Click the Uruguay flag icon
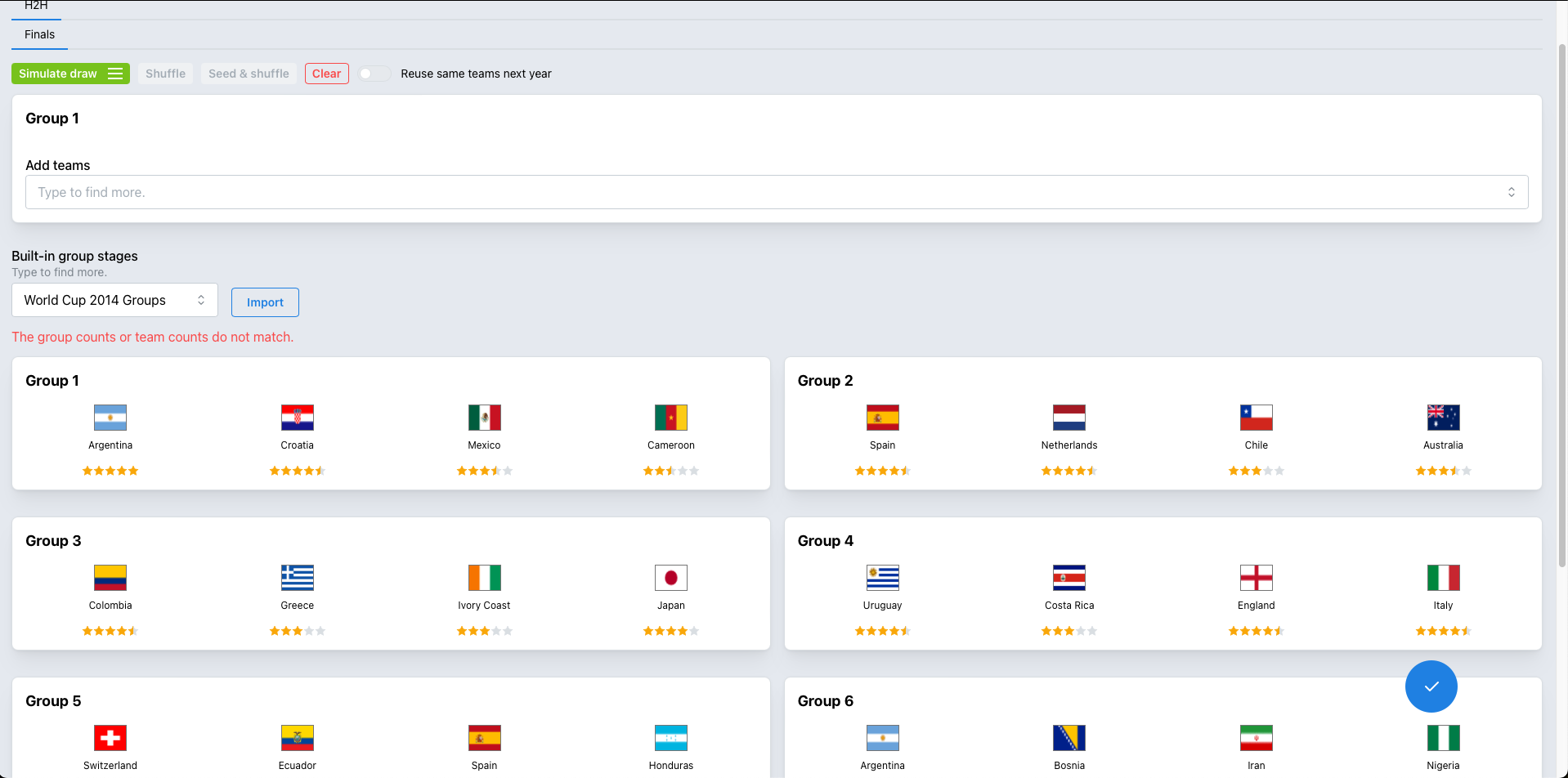The image size is (1568, 778). 883,578
